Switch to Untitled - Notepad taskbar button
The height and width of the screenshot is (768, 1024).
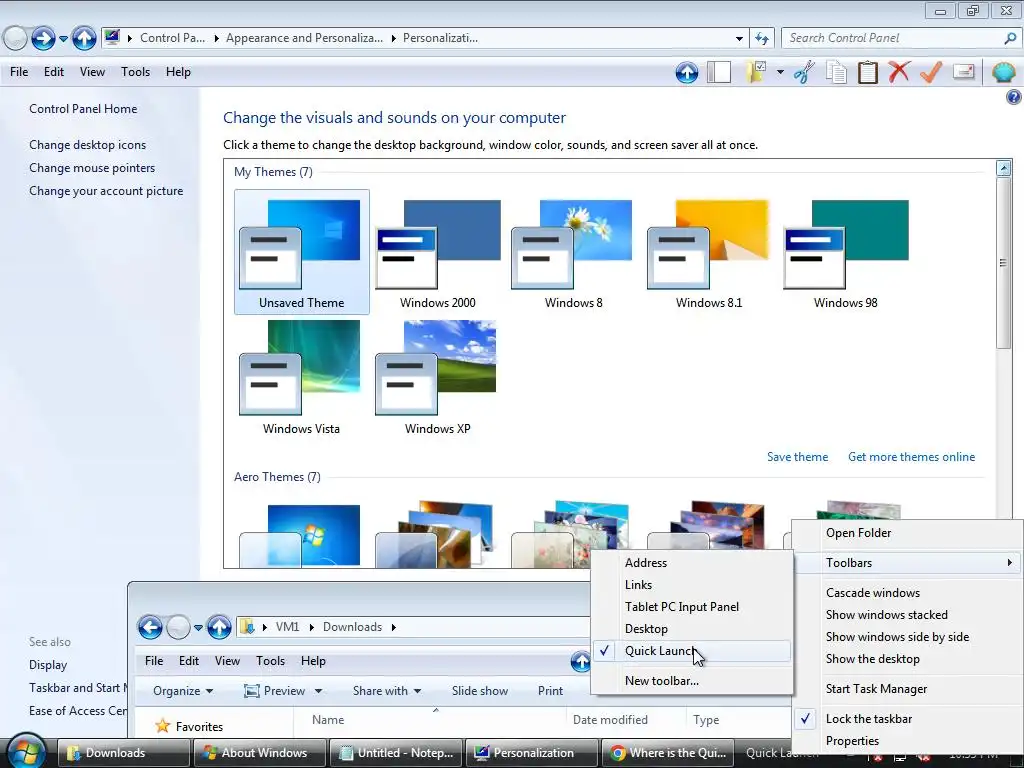[x=396, y=753]
